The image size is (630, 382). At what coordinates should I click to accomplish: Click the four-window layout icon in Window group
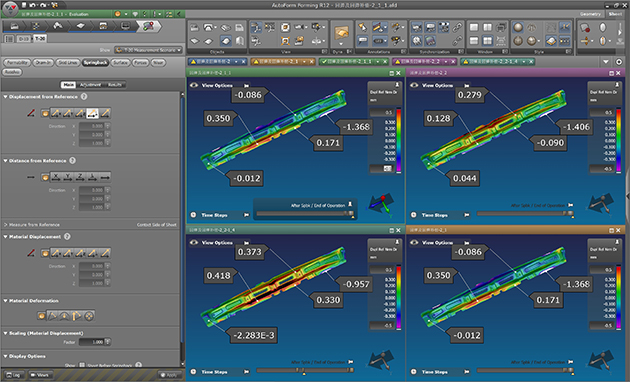487,41
